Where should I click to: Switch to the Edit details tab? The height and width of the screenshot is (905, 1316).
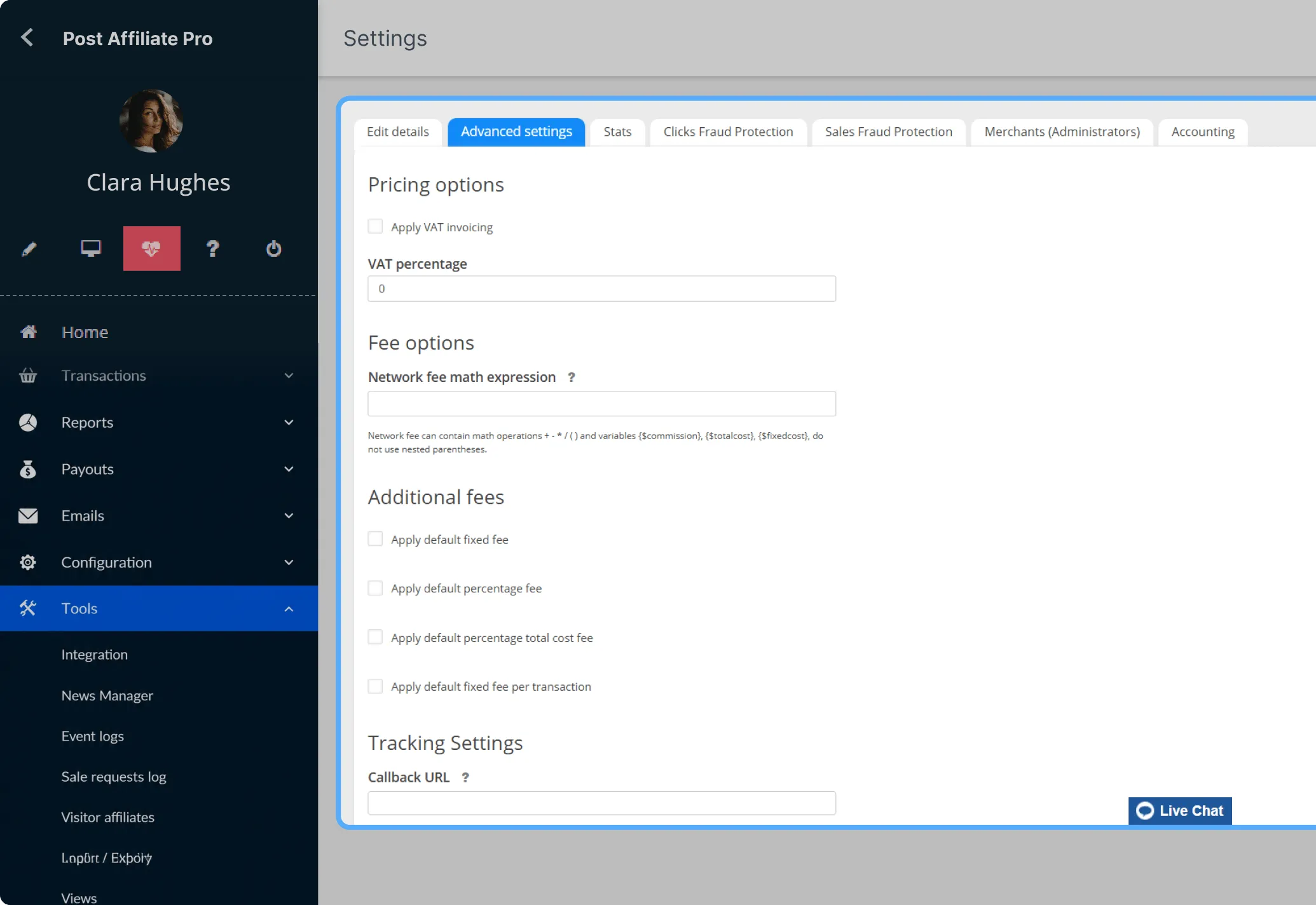tap(398, 132)
